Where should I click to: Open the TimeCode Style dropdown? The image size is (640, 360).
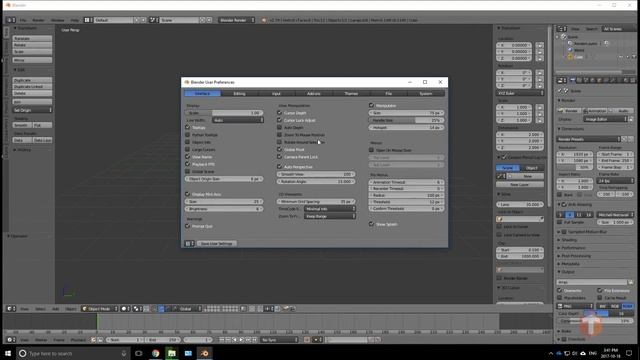tap(330, 209)
